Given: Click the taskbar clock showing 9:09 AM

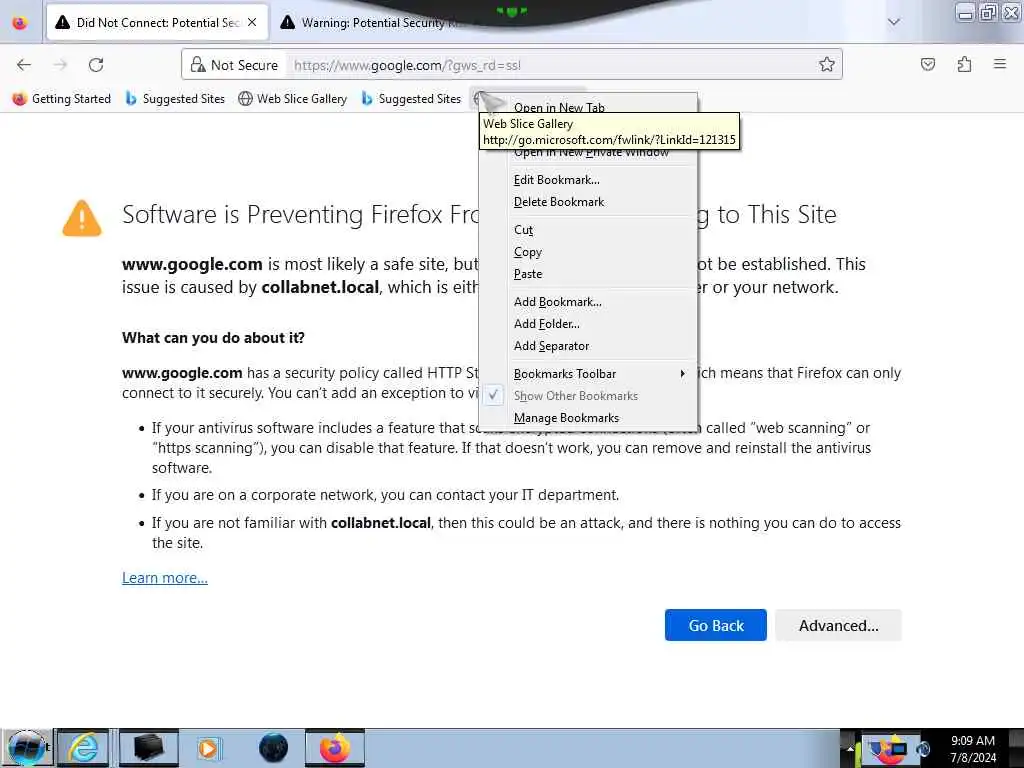Looking at the screenshot, I should [972, 749].
